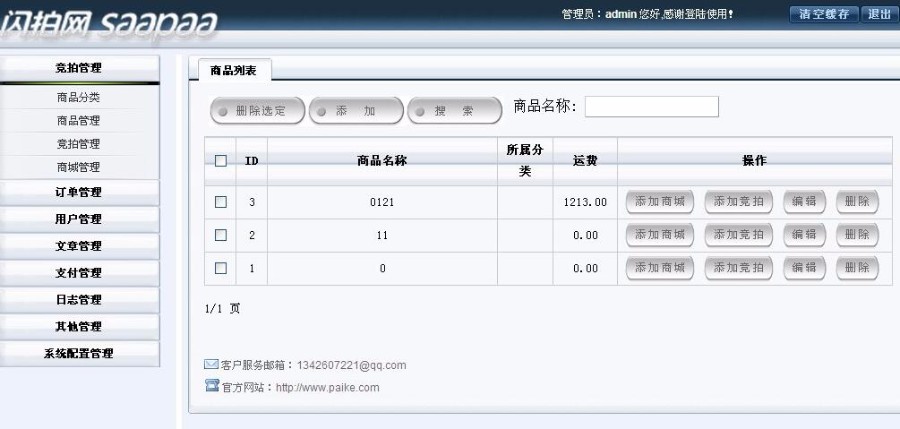This screenshot has width=900, height=429.
Task: Click 编辑 for product ID 2
Action: (804, 235)
